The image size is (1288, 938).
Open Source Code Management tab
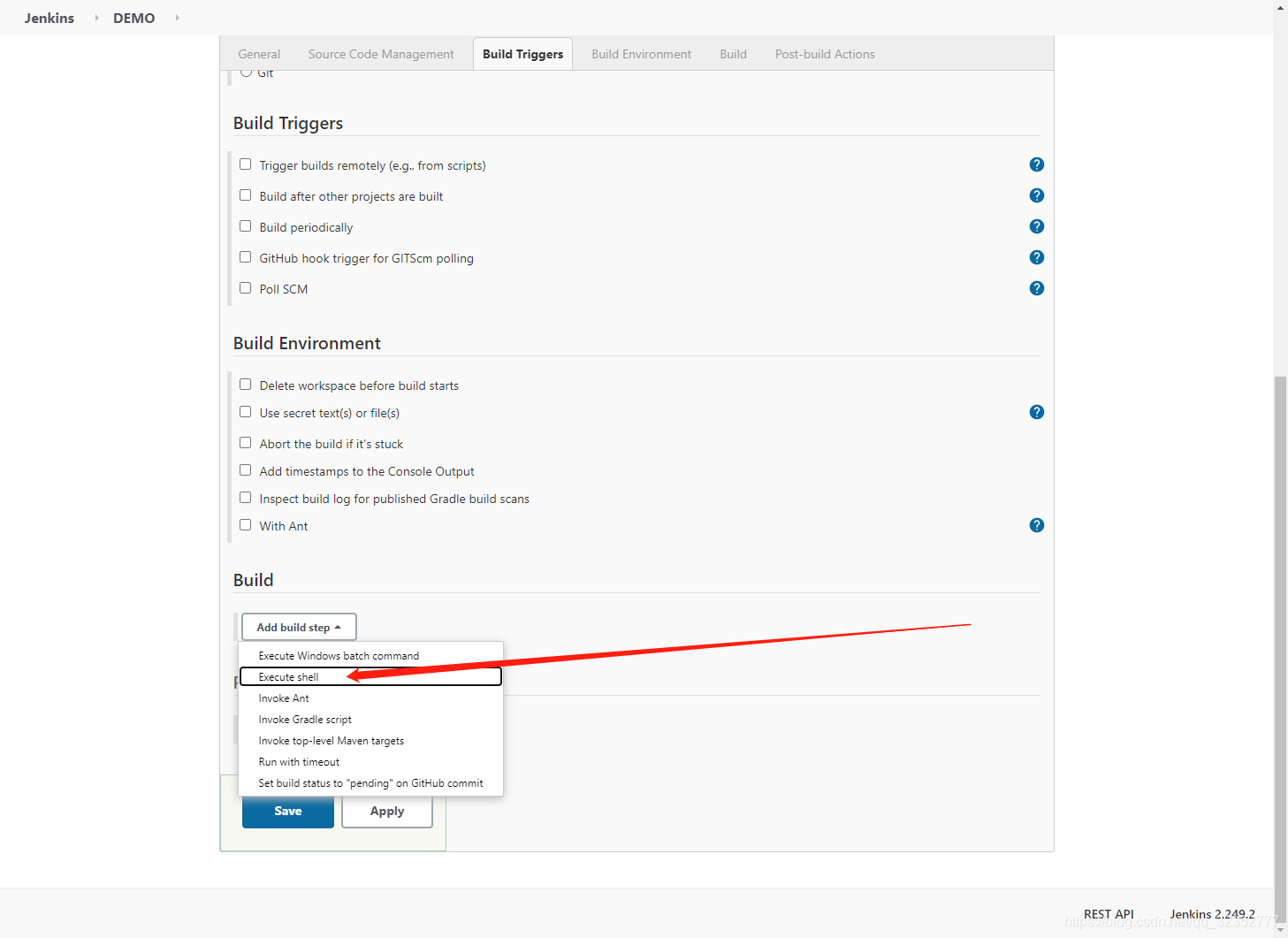(381, 54)
